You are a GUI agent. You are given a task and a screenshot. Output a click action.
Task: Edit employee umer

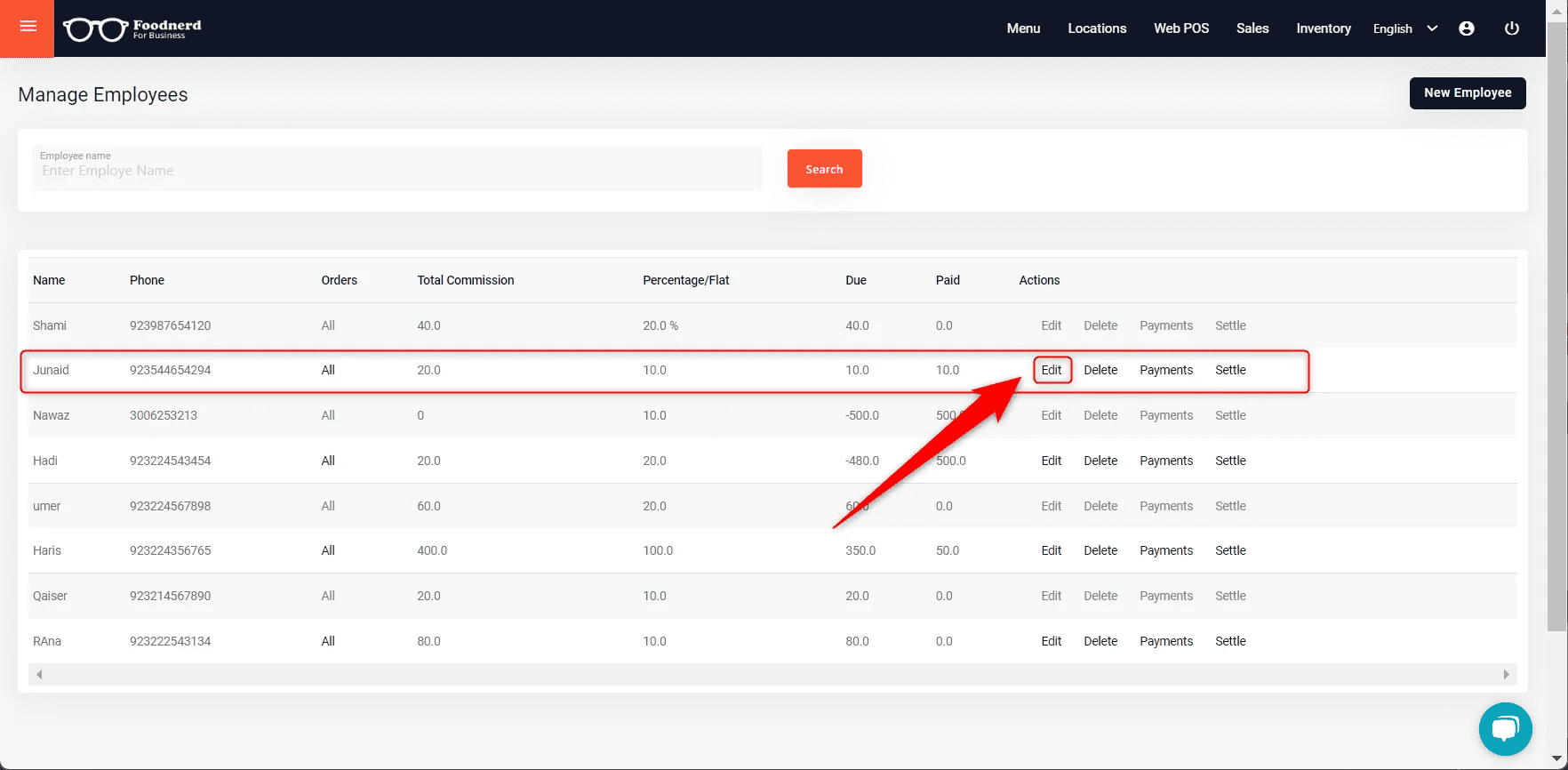pos(1052,506)
